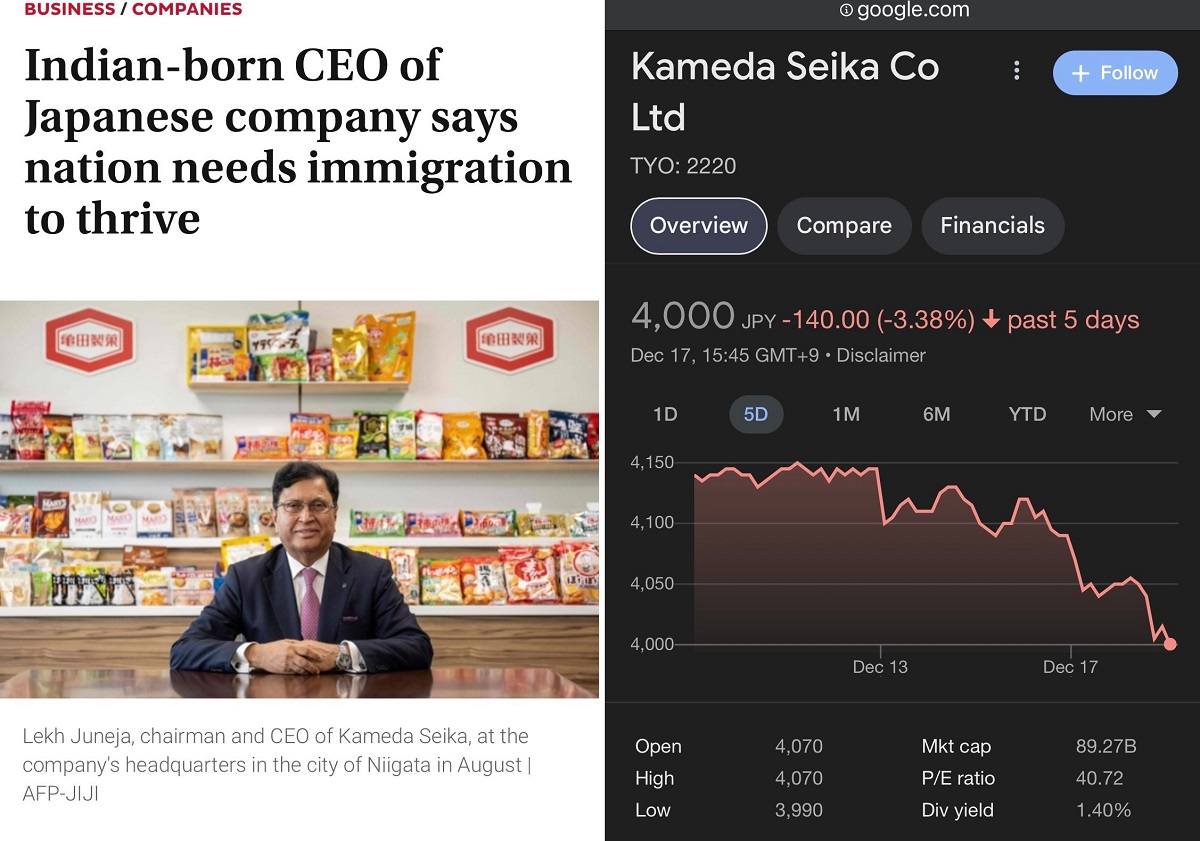Click the BUSINESS section link
The image size is (1200, 841).
coord(69,9)
